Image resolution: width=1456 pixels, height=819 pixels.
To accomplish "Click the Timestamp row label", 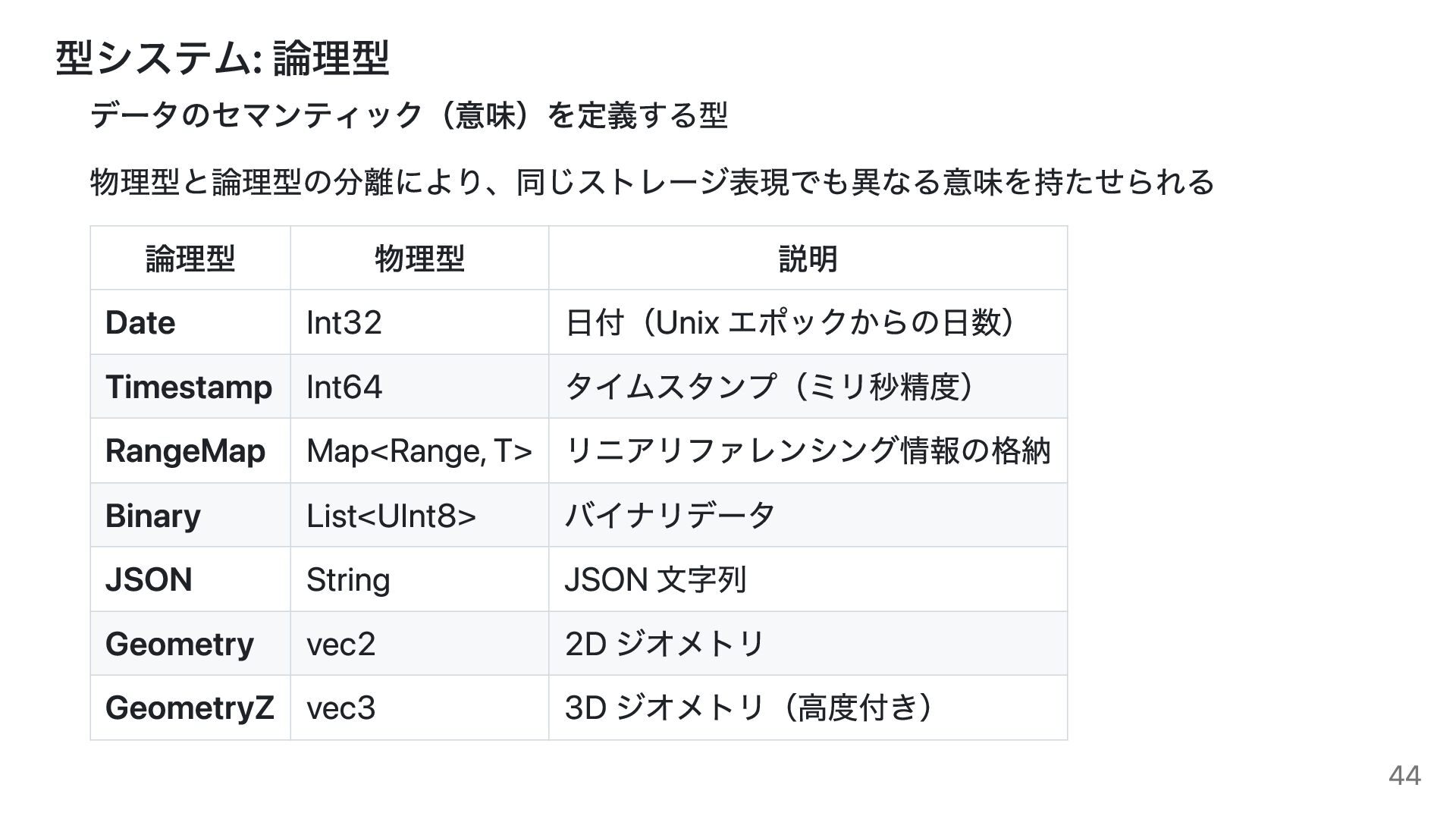I will click(189, 388).
